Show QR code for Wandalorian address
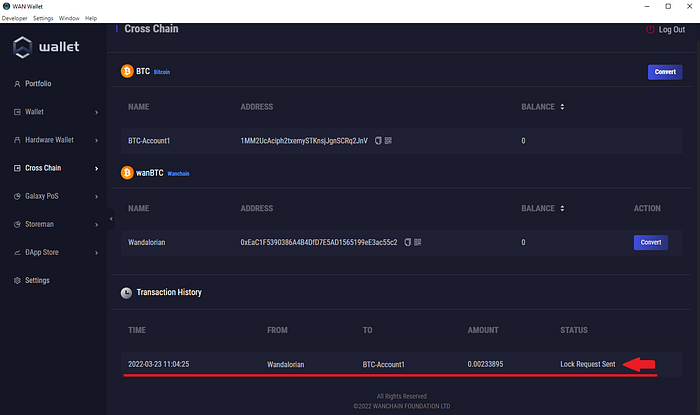The image size is (700, 415). (417, 242)
